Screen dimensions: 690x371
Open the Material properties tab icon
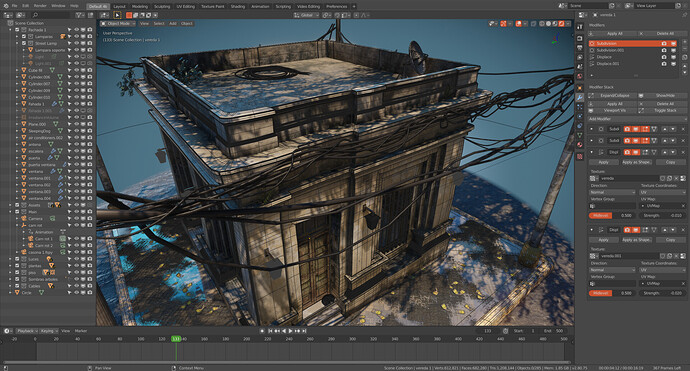click(x=580, y=144)
